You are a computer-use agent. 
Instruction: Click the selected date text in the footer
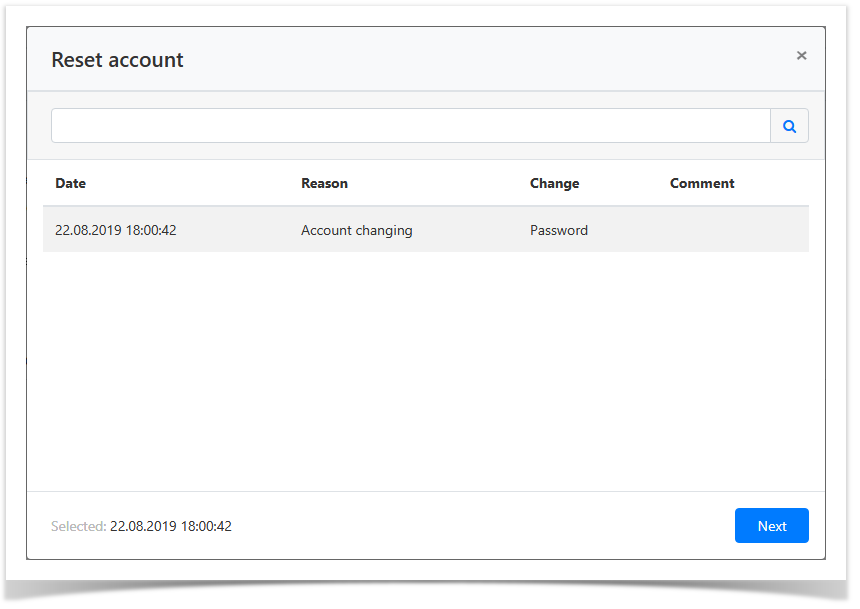point(171,525)
